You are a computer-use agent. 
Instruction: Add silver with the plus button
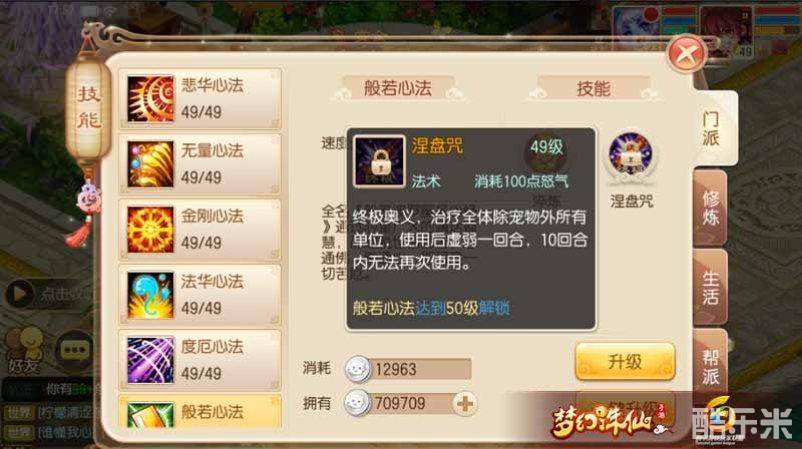click(x=464, y=404)
